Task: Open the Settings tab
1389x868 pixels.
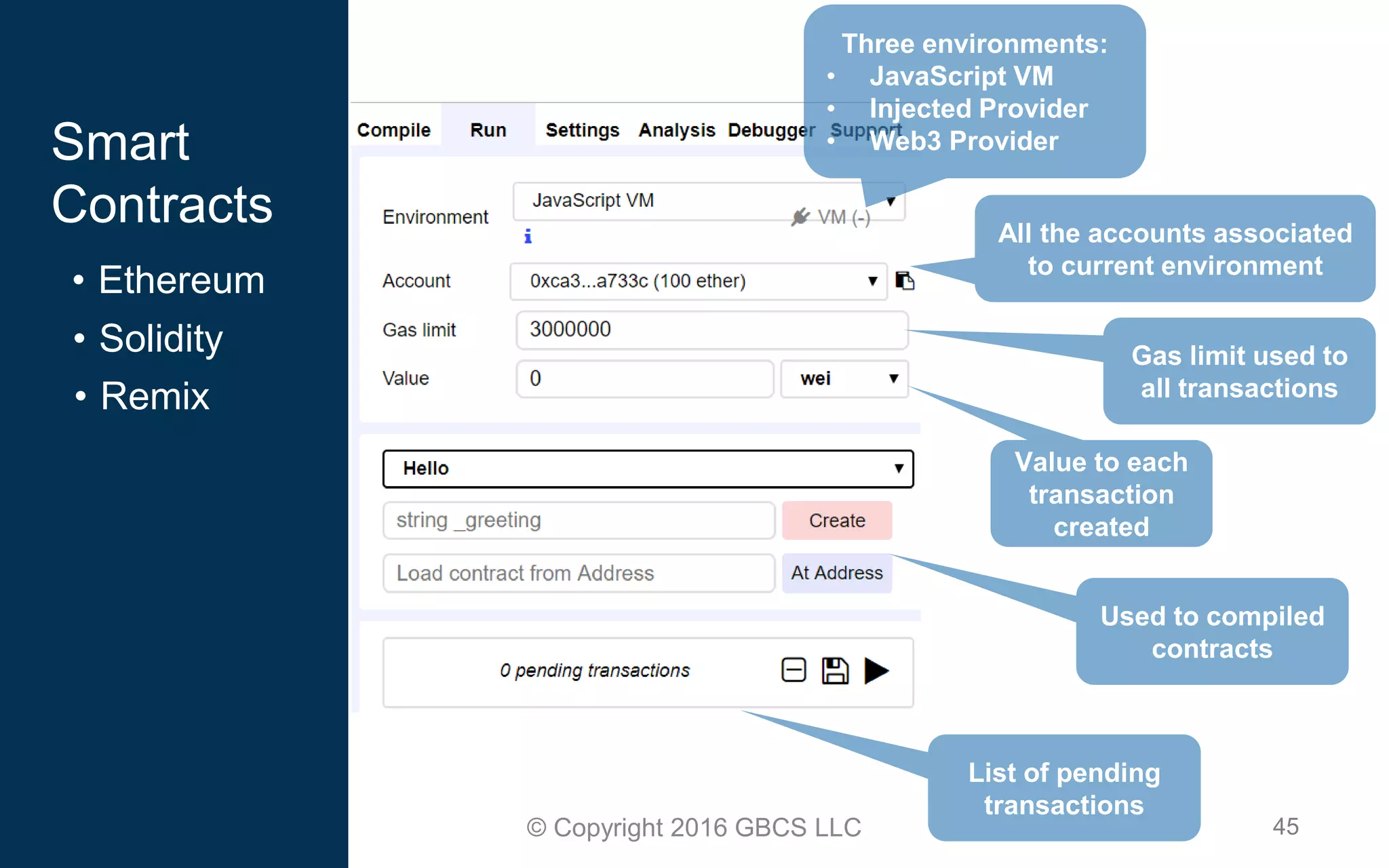Action: point(583,130)
